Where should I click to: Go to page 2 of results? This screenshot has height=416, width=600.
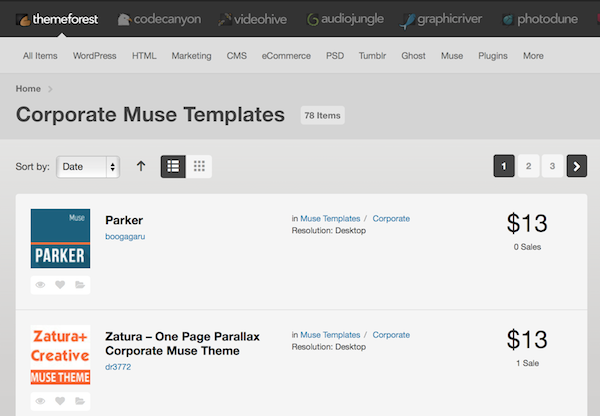(528, 166)
